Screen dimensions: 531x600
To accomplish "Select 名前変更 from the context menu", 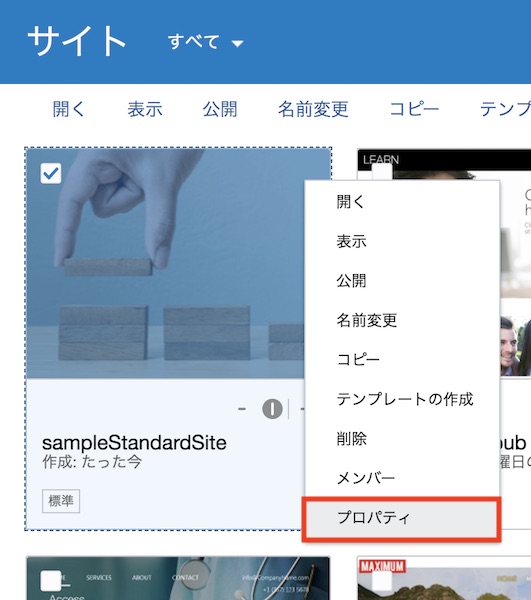I will coord(402,320).
